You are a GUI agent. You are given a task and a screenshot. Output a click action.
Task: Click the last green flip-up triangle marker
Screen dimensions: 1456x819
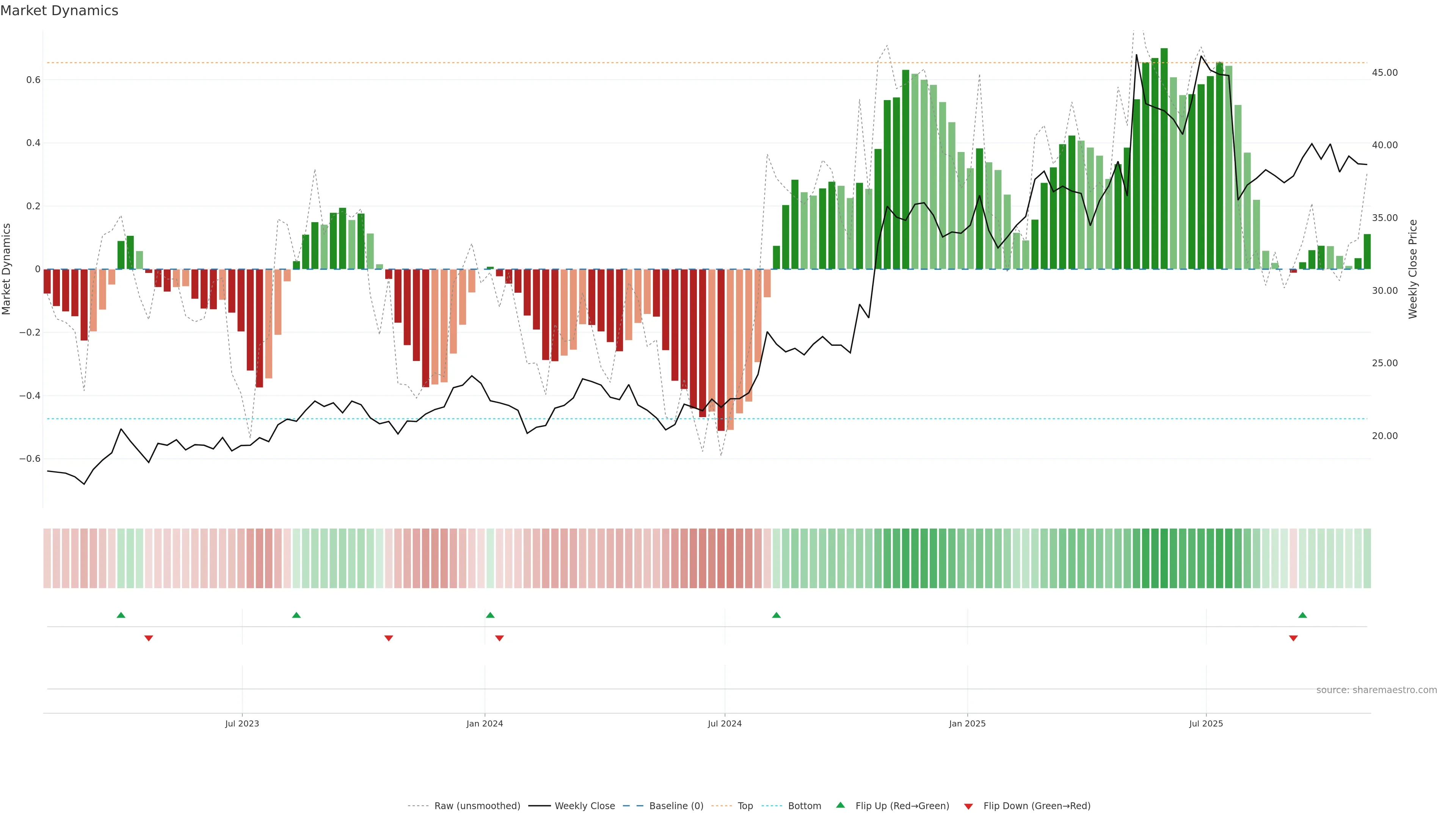(1302, 615)
